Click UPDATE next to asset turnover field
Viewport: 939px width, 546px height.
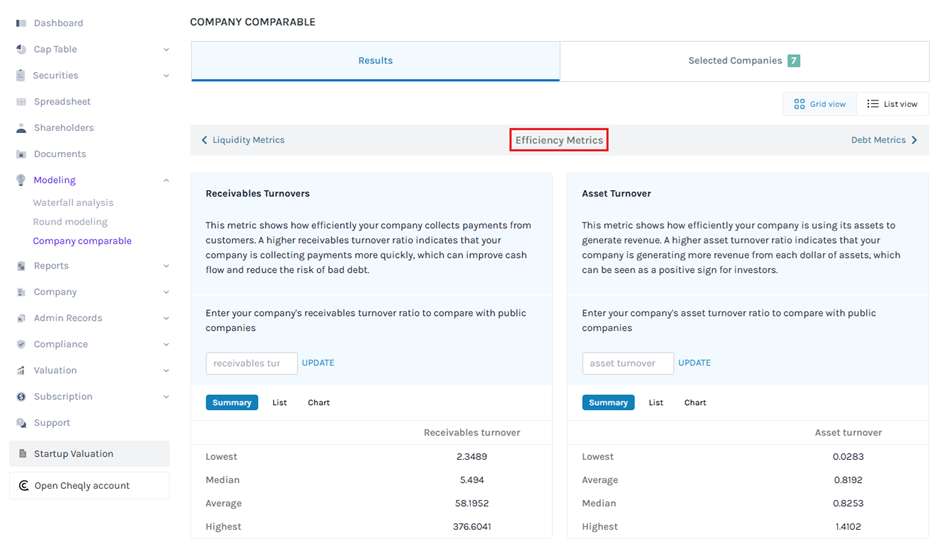[694, 363]
